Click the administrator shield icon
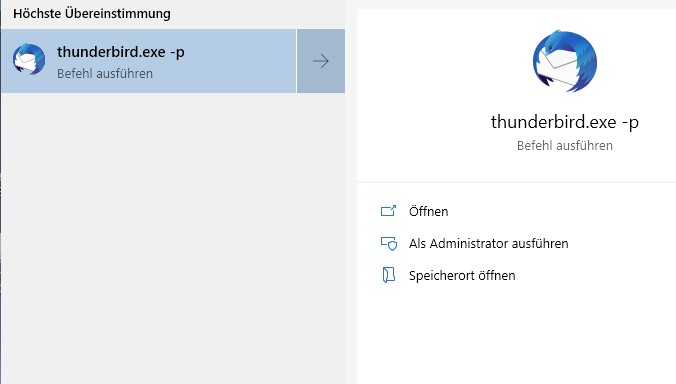 click(x=389, y=244)
